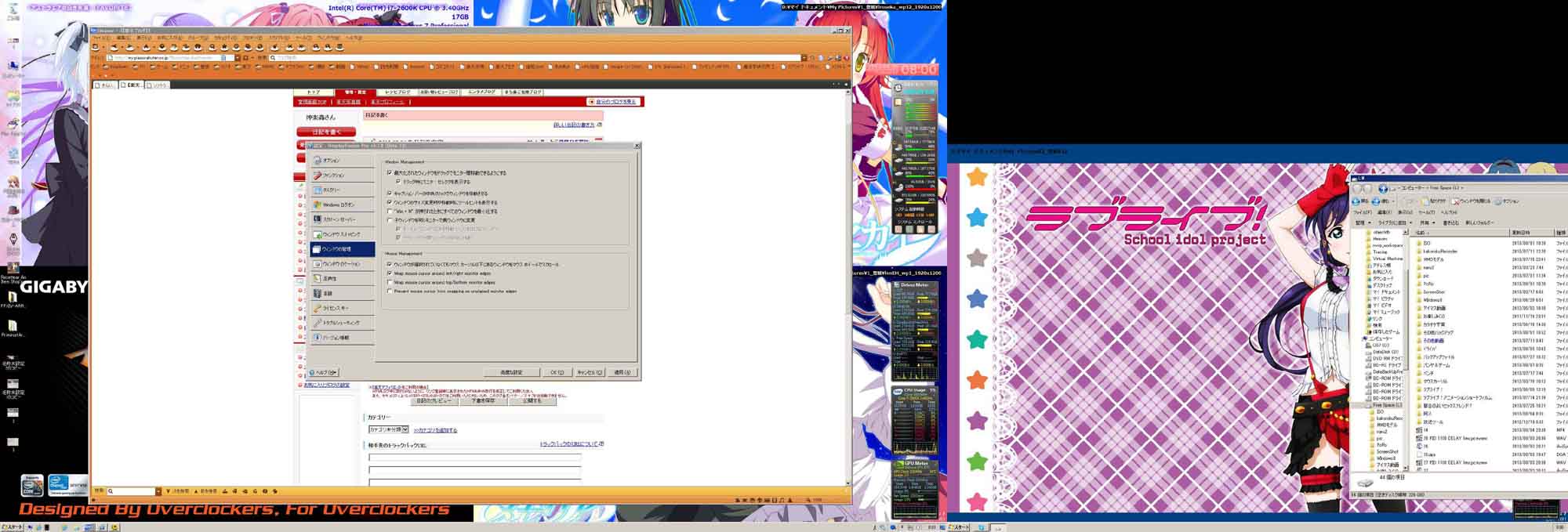Open the オプション section in DisplayFusion settings
Image resolution: width=1568 pixels, height=532 pixels.
[342, 161]
